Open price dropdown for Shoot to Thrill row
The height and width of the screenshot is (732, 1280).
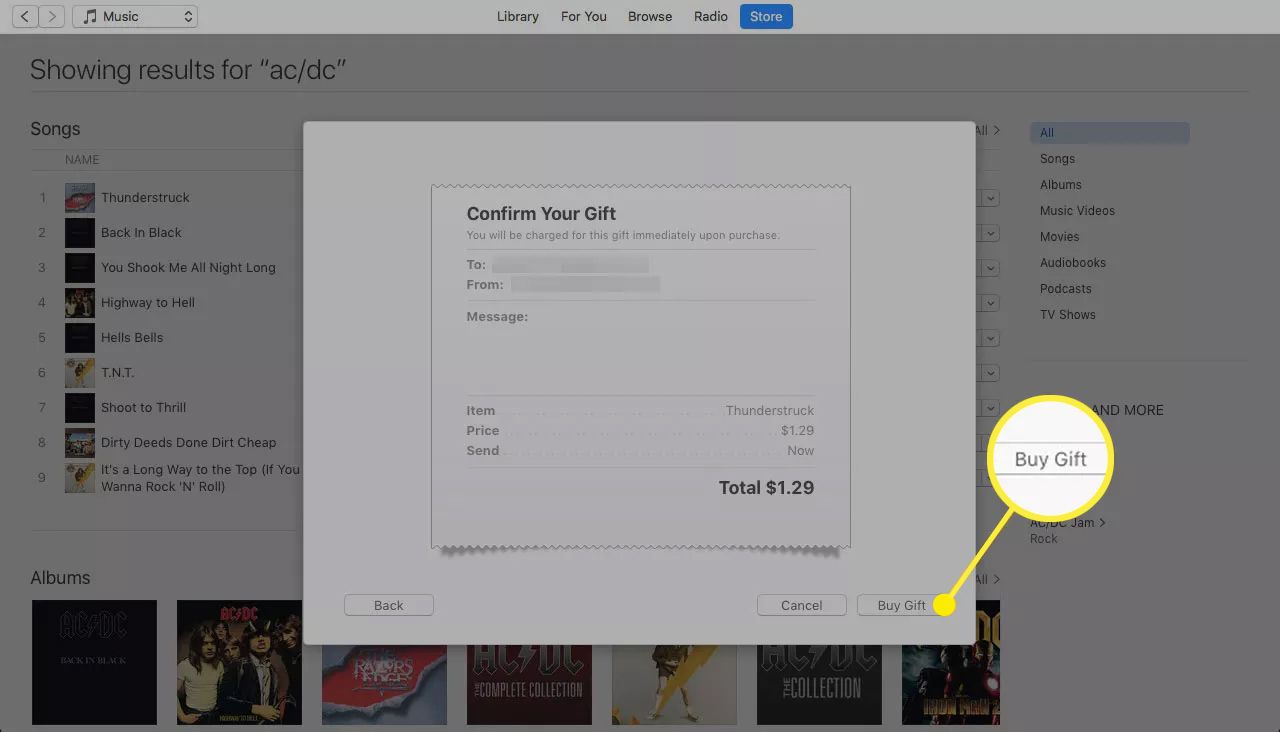tap(990, 408)
